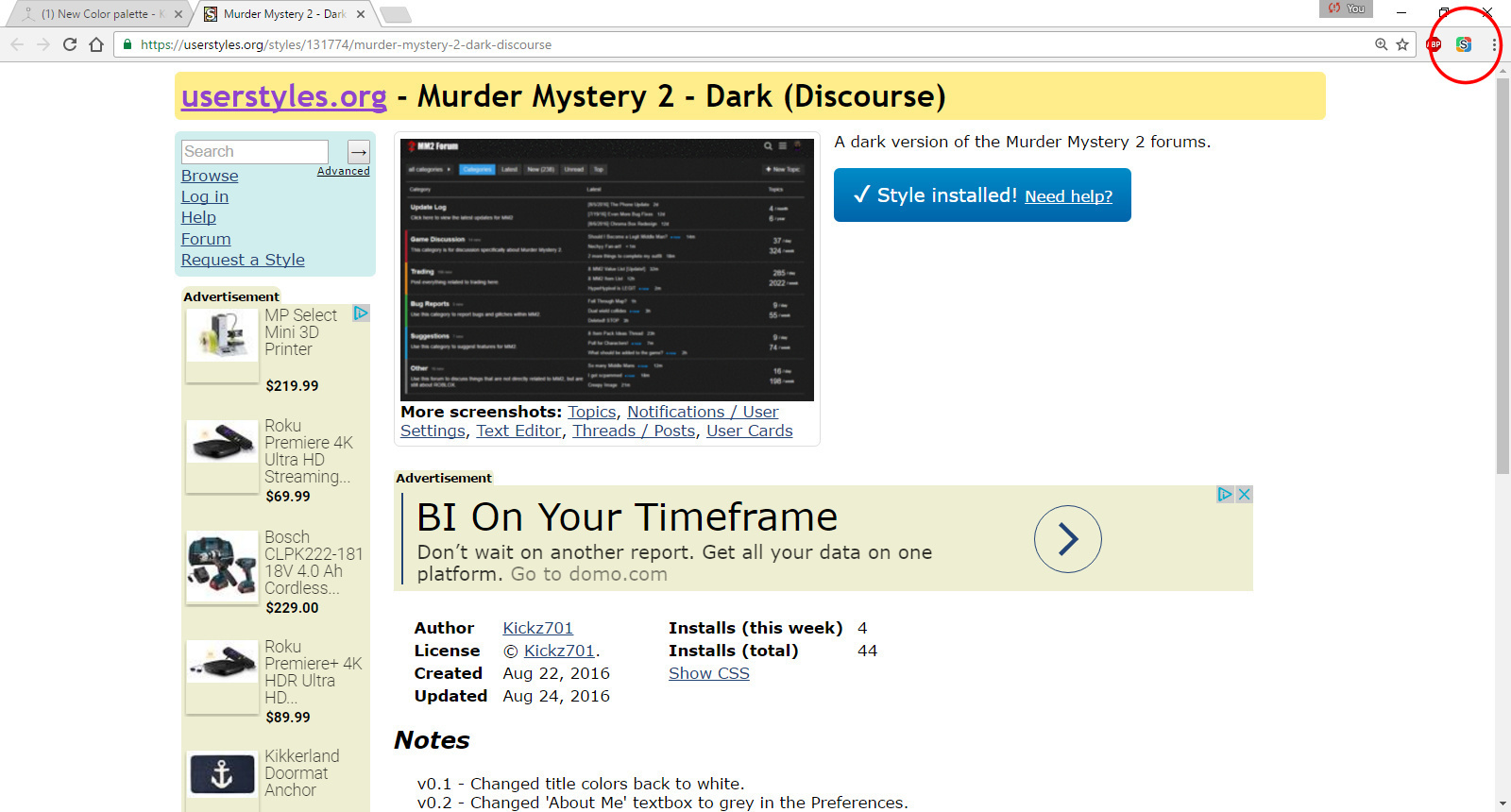View the Topics screenshot
The width and height of the screenshot is (1511, 812).
click(592, 412)
